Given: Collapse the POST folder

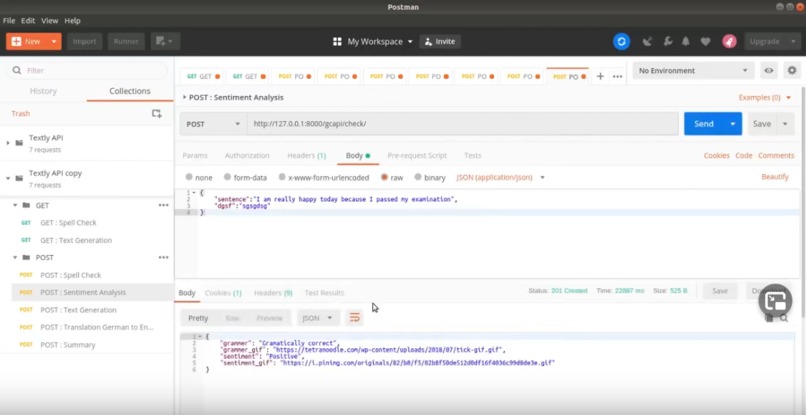Looking at the screenshot, I should tap(14, 258).
